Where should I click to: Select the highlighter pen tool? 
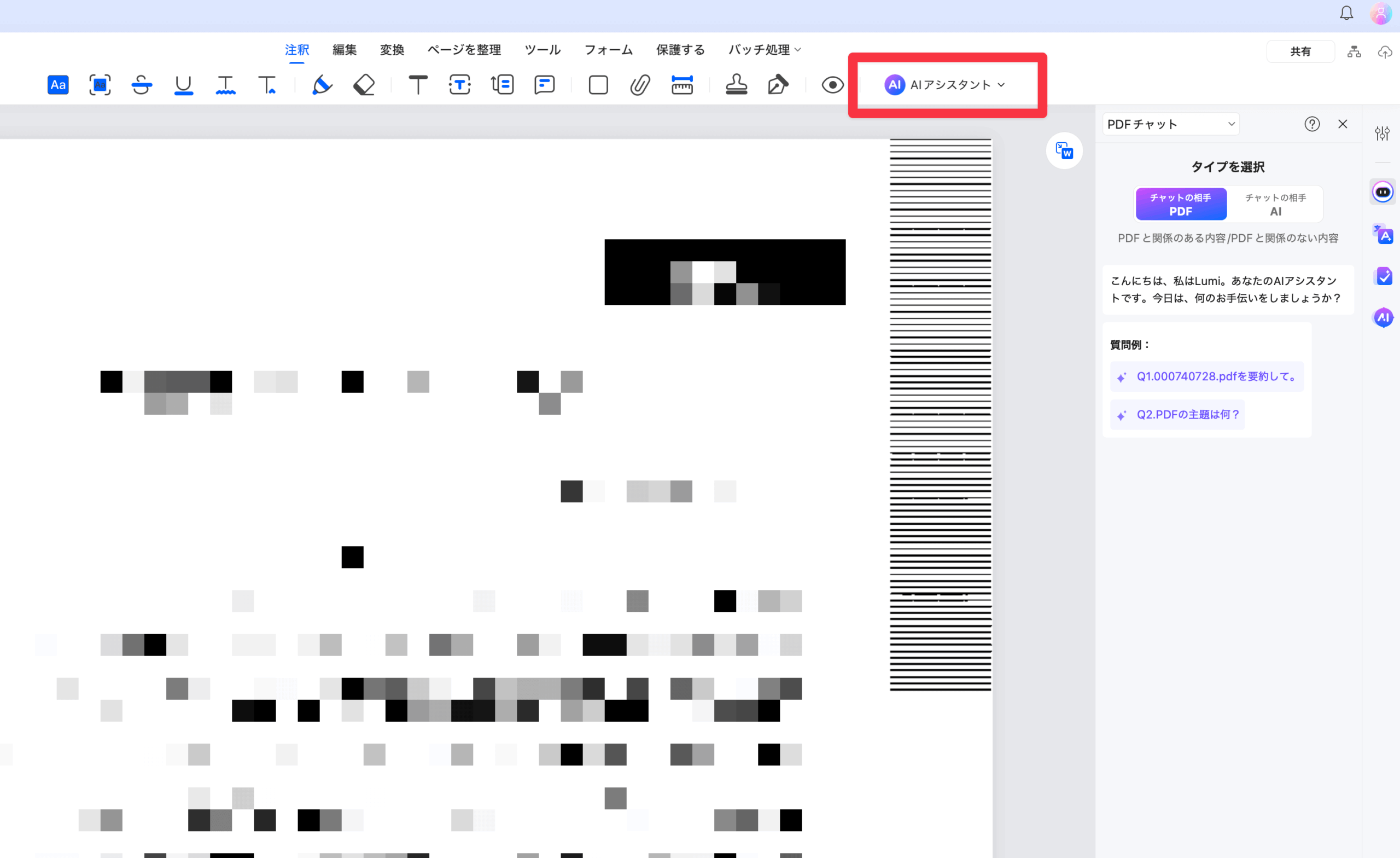pyautogui.click(x=322, y=85)
